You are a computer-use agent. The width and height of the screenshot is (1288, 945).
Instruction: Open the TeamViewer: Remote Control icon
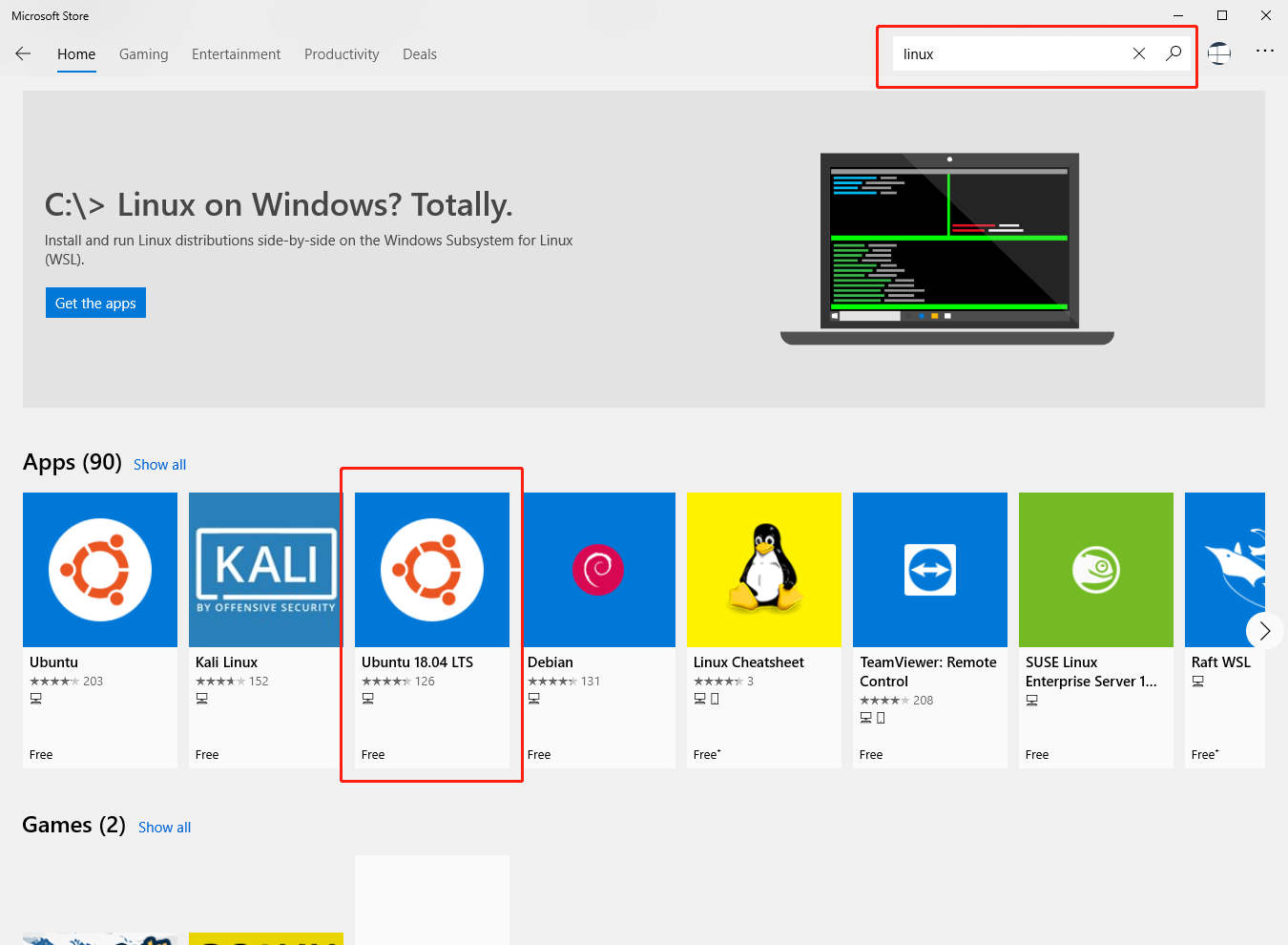click(x=929, y=569)
